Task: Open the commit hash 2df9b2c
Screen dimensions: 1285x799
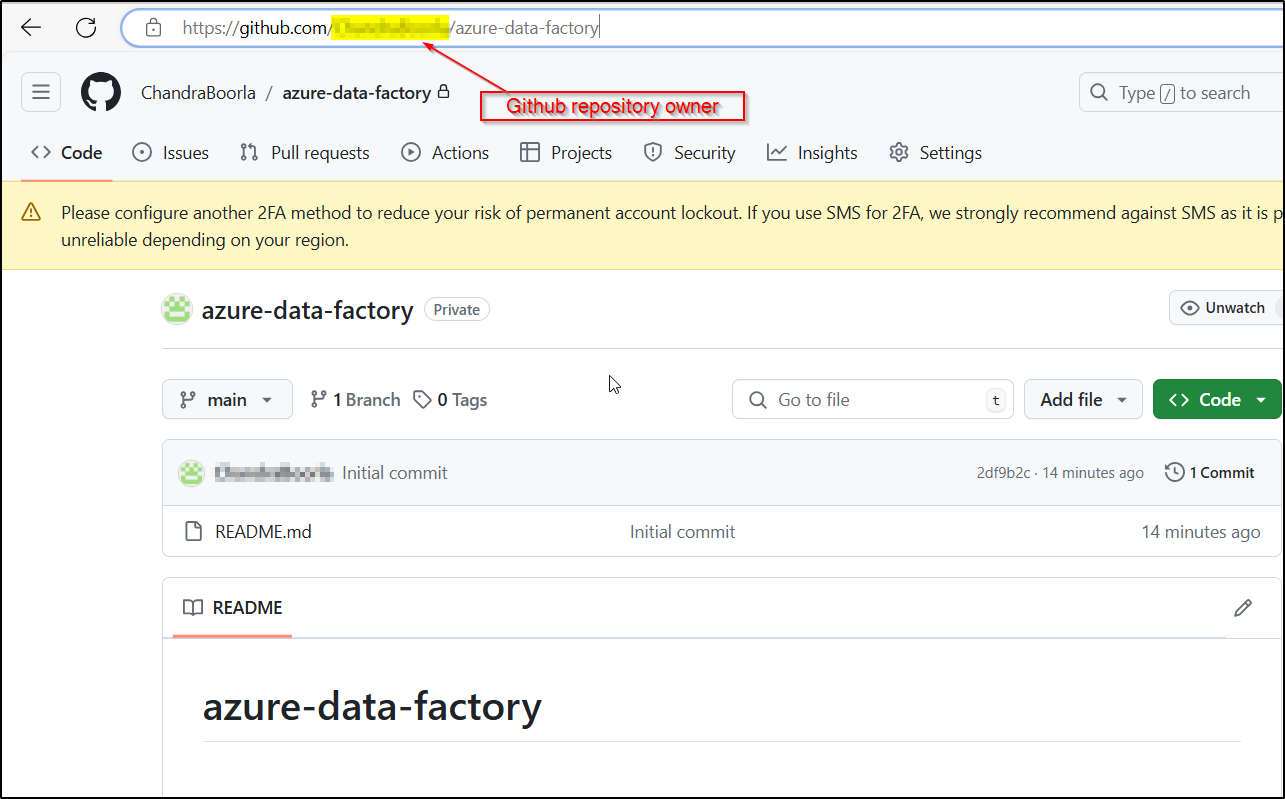Action: pos(1003,473)
